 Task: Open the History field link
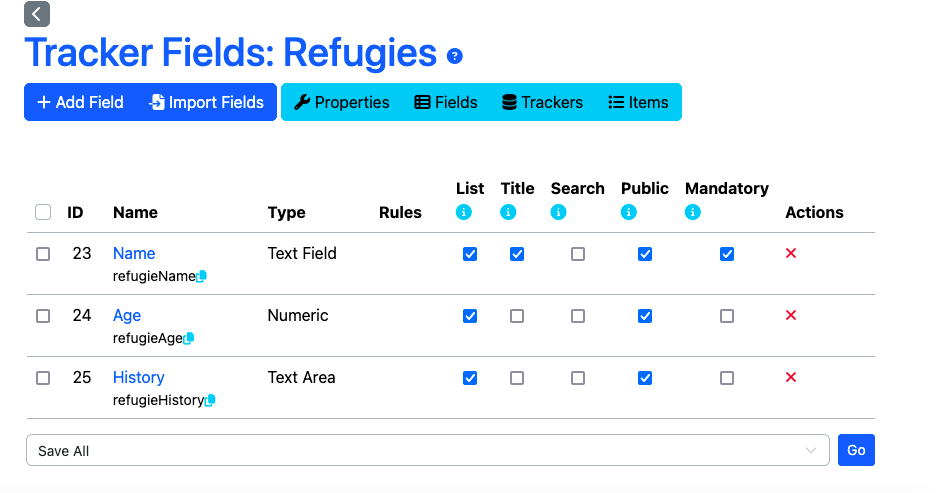pos(138,377)
